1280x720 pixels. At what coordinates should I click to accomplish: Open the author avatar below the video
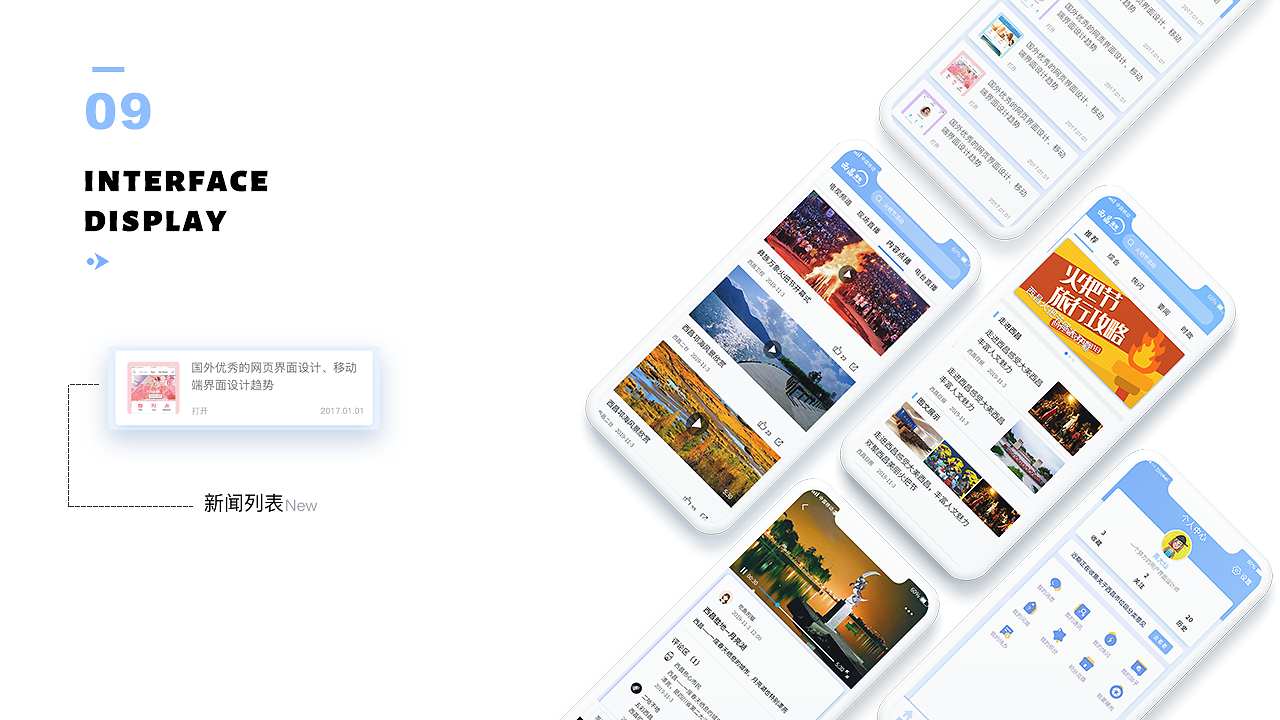tap(726, 598)
